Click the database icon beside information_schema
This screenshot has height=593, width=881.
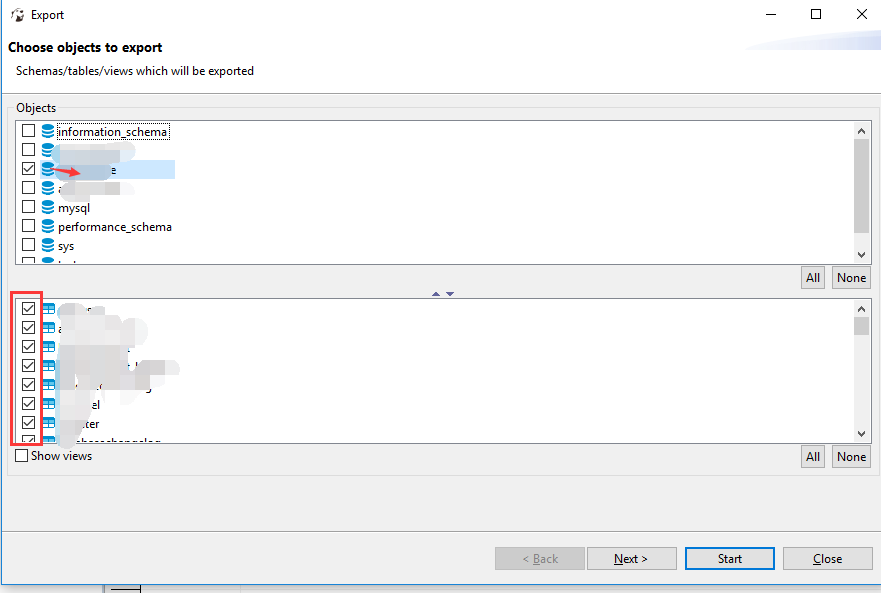47,131
